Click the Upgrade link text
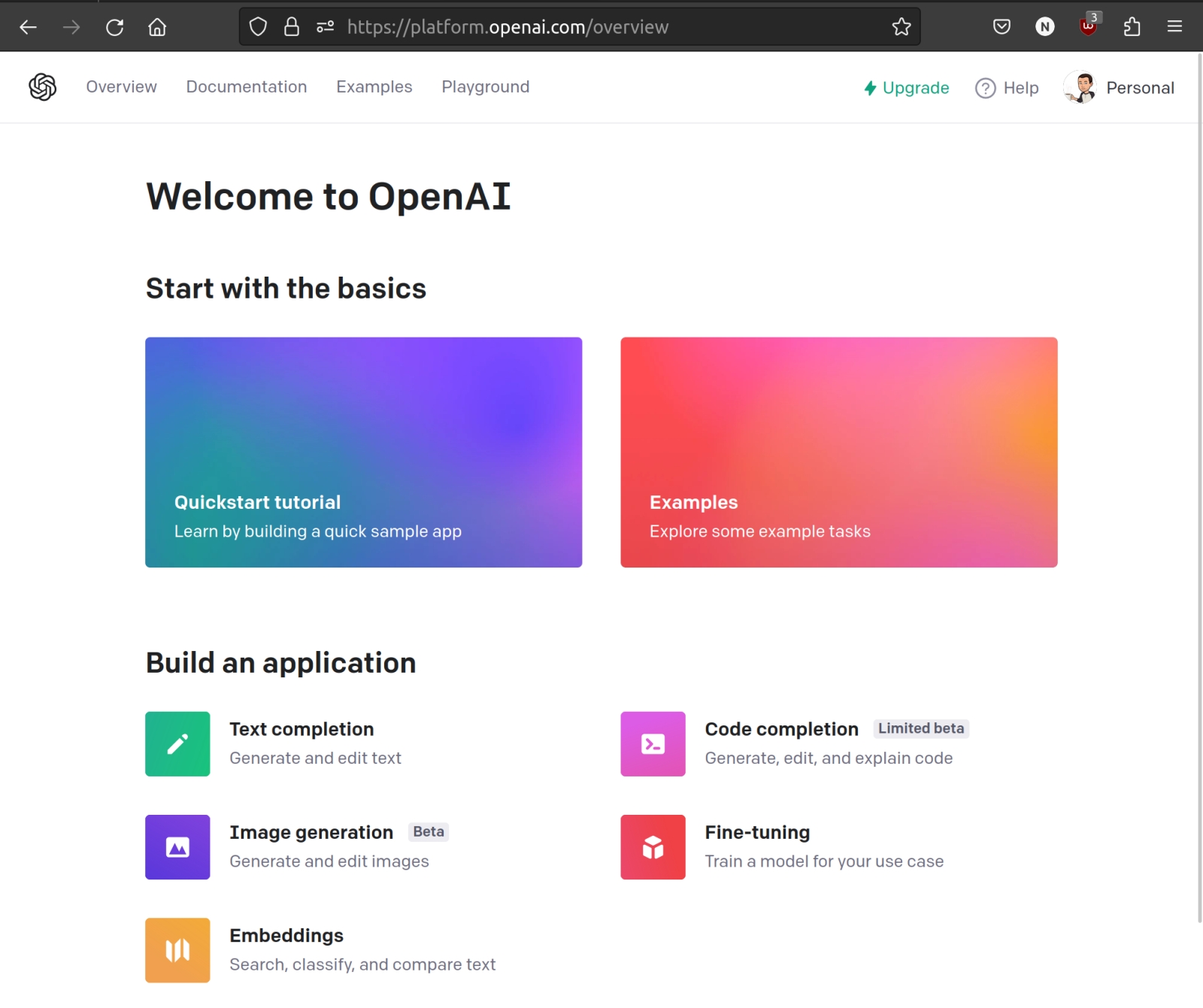Image resolution: width=1203 pixels, height=1008 pixels. tap(916, 88)
